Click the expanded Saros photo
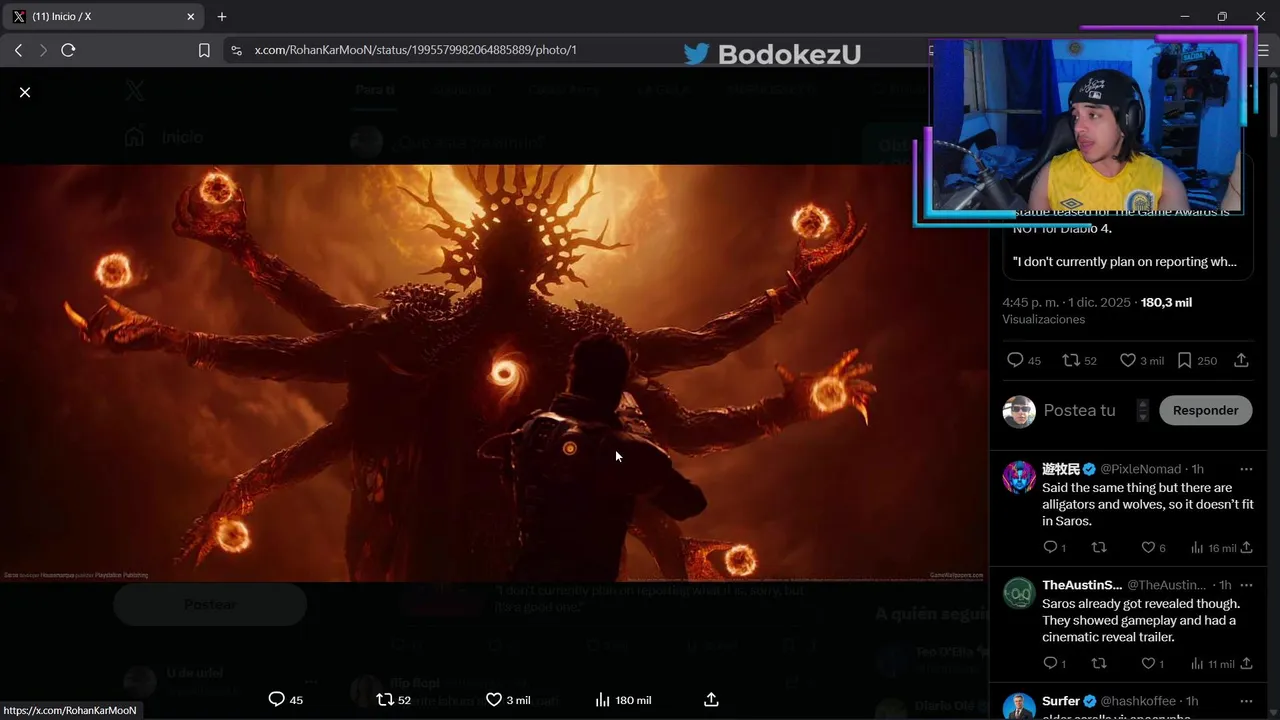The width and height of the screenshot is (1280, 720). click(x=494, y=373)
